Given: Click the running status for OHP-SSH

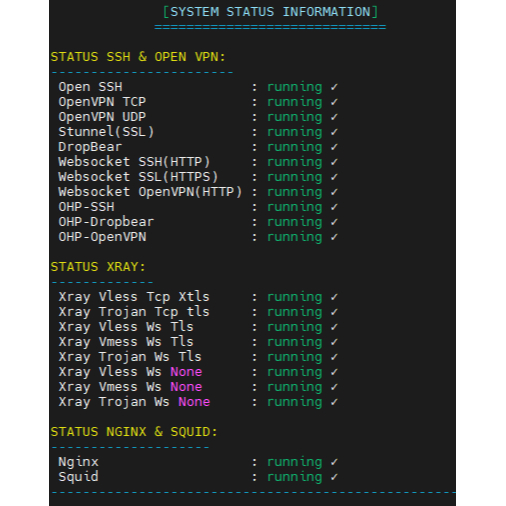Looking at the screenshot, I should (295, 207).
